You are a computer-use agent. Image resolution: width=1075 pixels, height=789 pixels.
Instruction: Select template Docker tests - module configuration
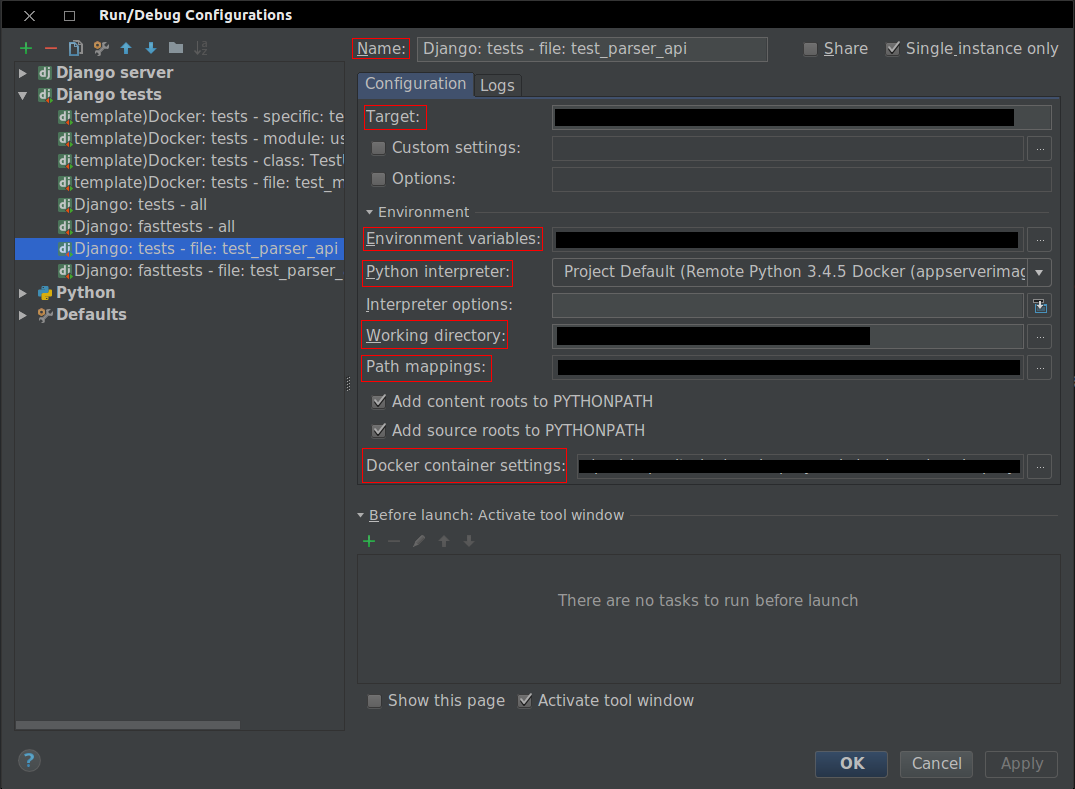(x=200, y=139)
